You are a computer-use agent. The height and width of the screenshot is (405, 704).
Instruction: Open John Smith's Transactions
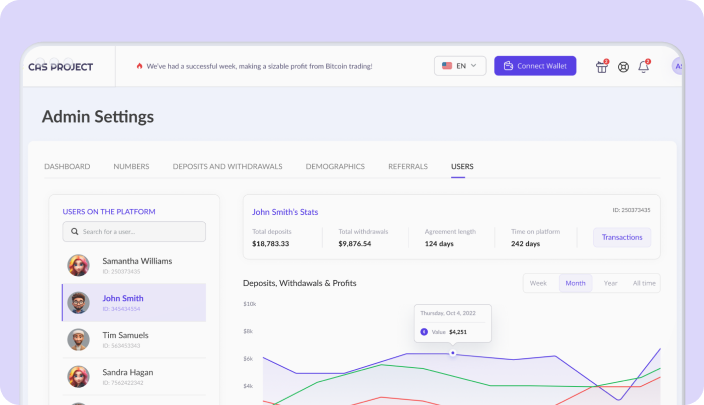point(622,237)
